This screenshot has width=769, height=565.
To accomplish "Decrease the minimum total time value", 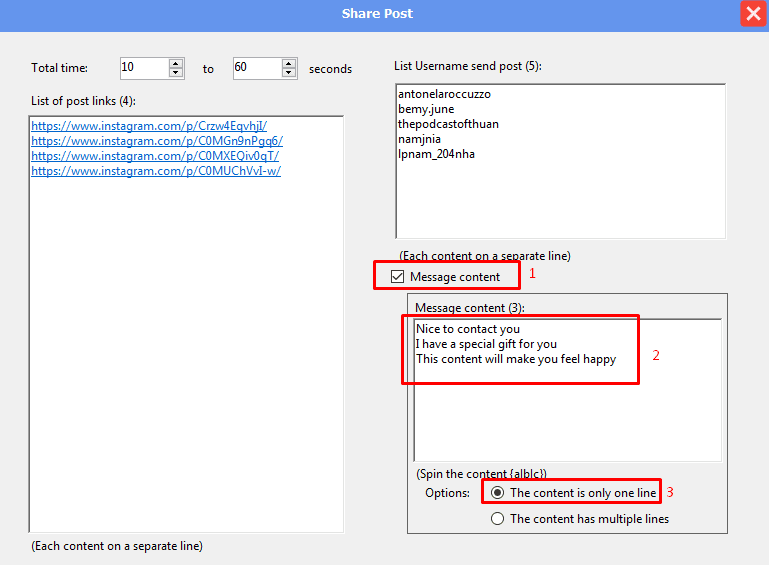I will pos(177,73).
